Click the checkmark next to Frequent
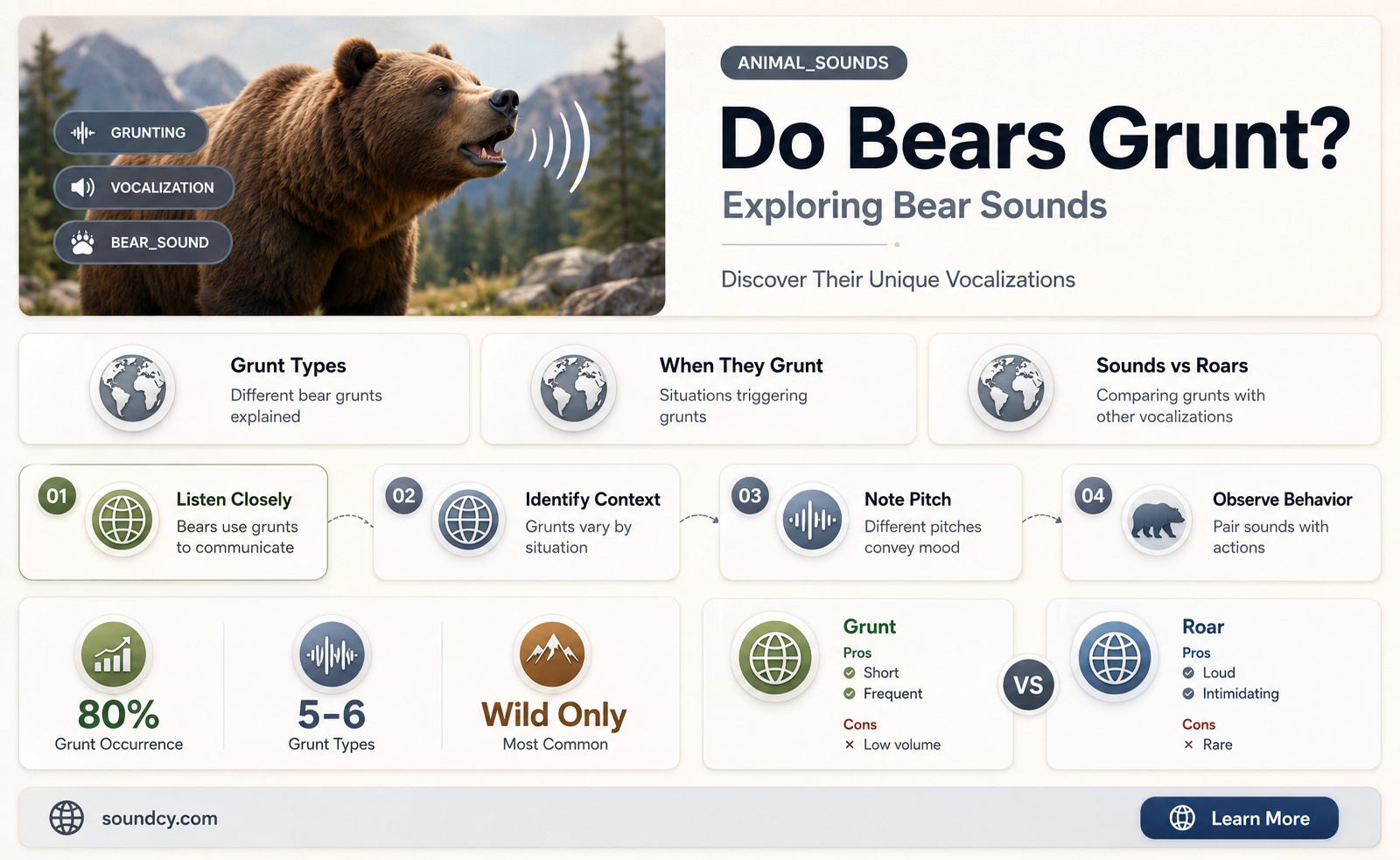Screen dimensions: 1400x860 coord(849,694)
